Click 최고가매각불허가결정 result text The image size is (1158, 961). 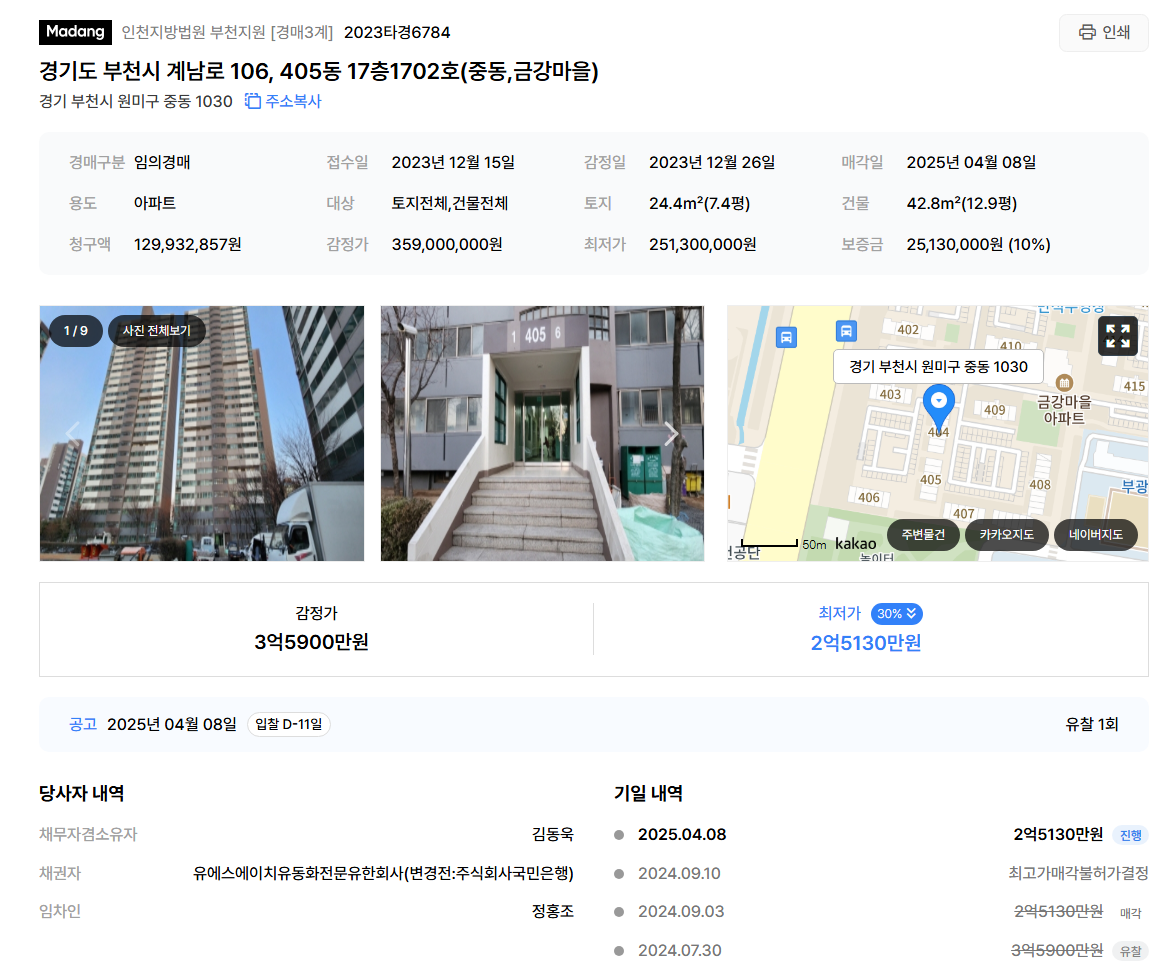(1078, 873)
